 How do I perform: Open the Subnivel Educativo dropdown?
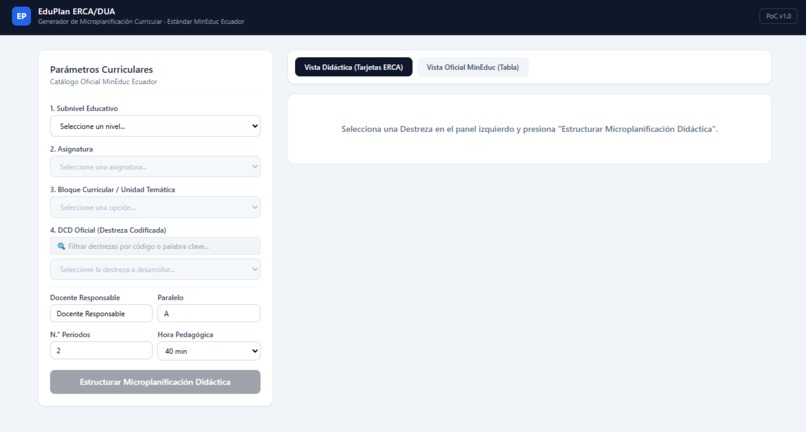155,126
